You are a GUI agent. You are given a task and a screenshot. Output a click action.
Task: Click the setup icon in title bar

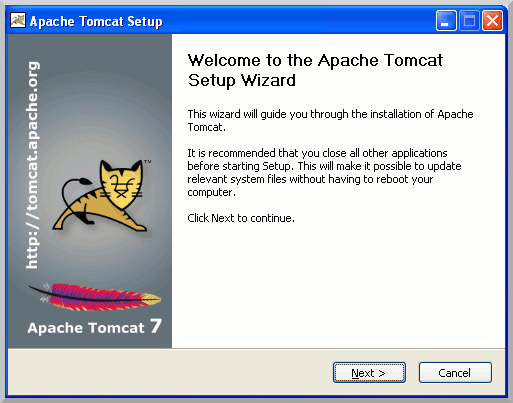pos(18,20)
